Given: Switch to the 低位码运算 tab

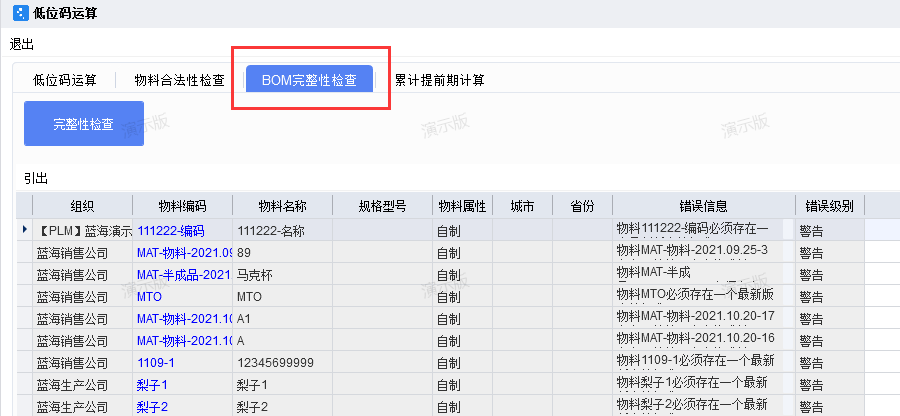Looking at the screenshot, I should [x=64, y=80].
